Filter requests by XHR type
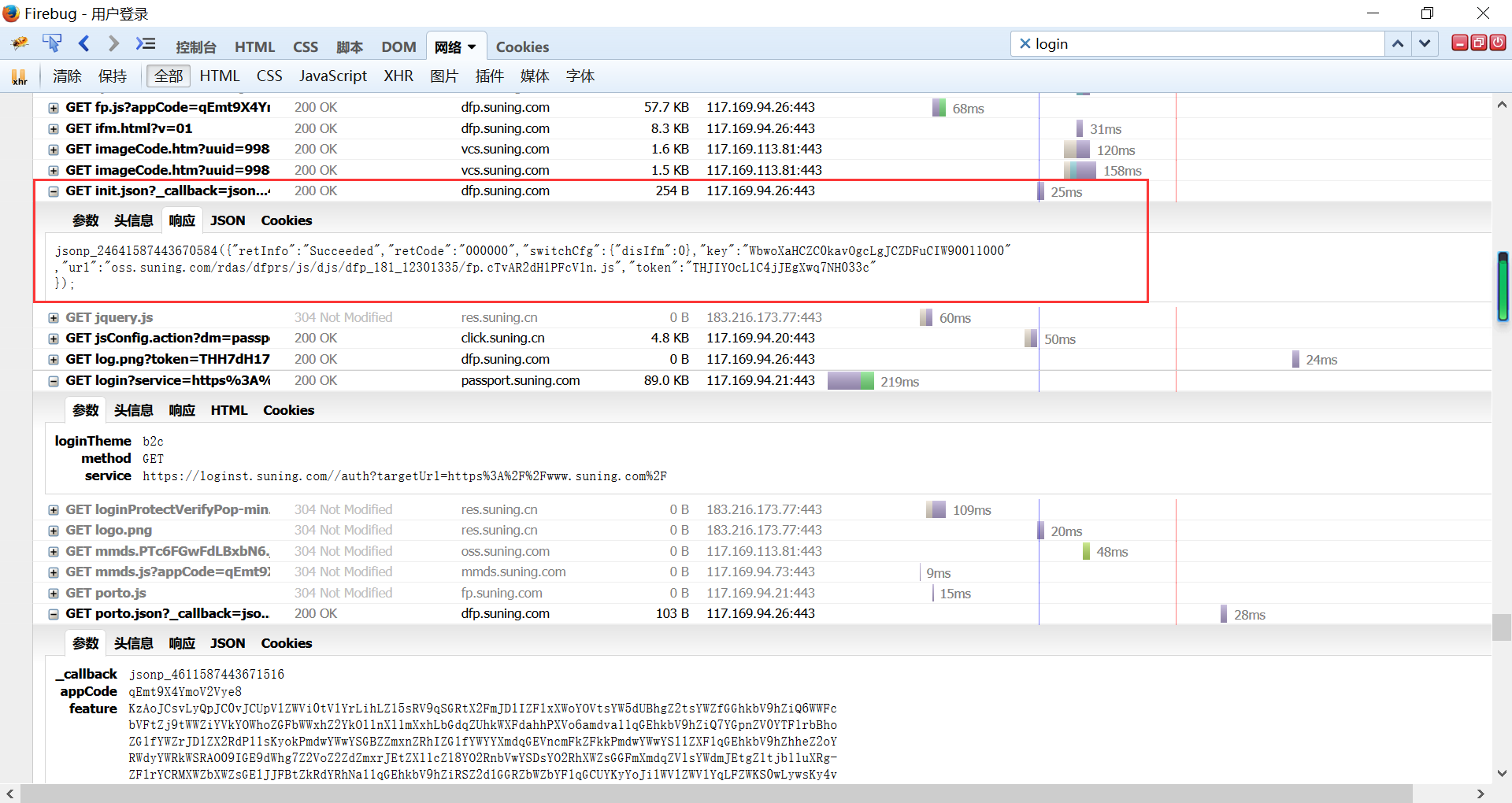The image size is (1512, 803). pos(398,76)
